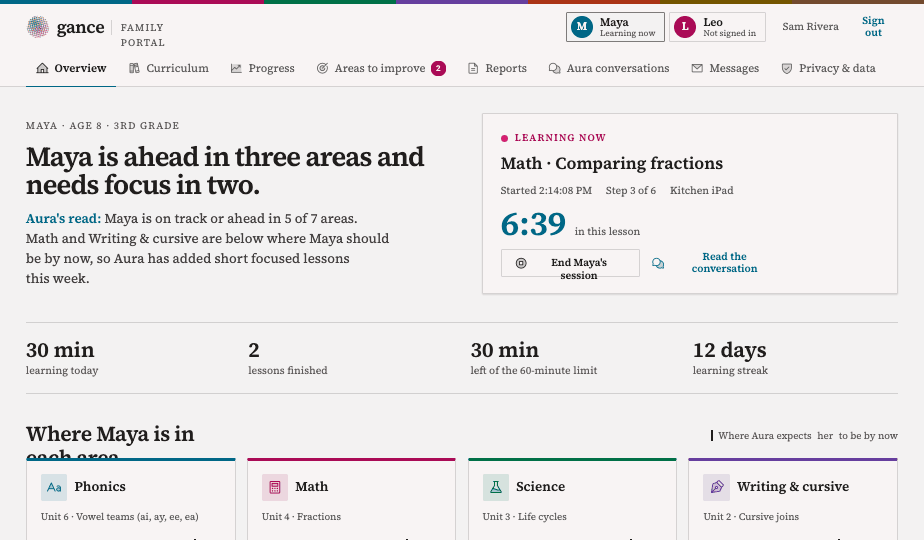Open the Curriculum tab
This screenshot has width=924, height=540.
click(169, 68)
